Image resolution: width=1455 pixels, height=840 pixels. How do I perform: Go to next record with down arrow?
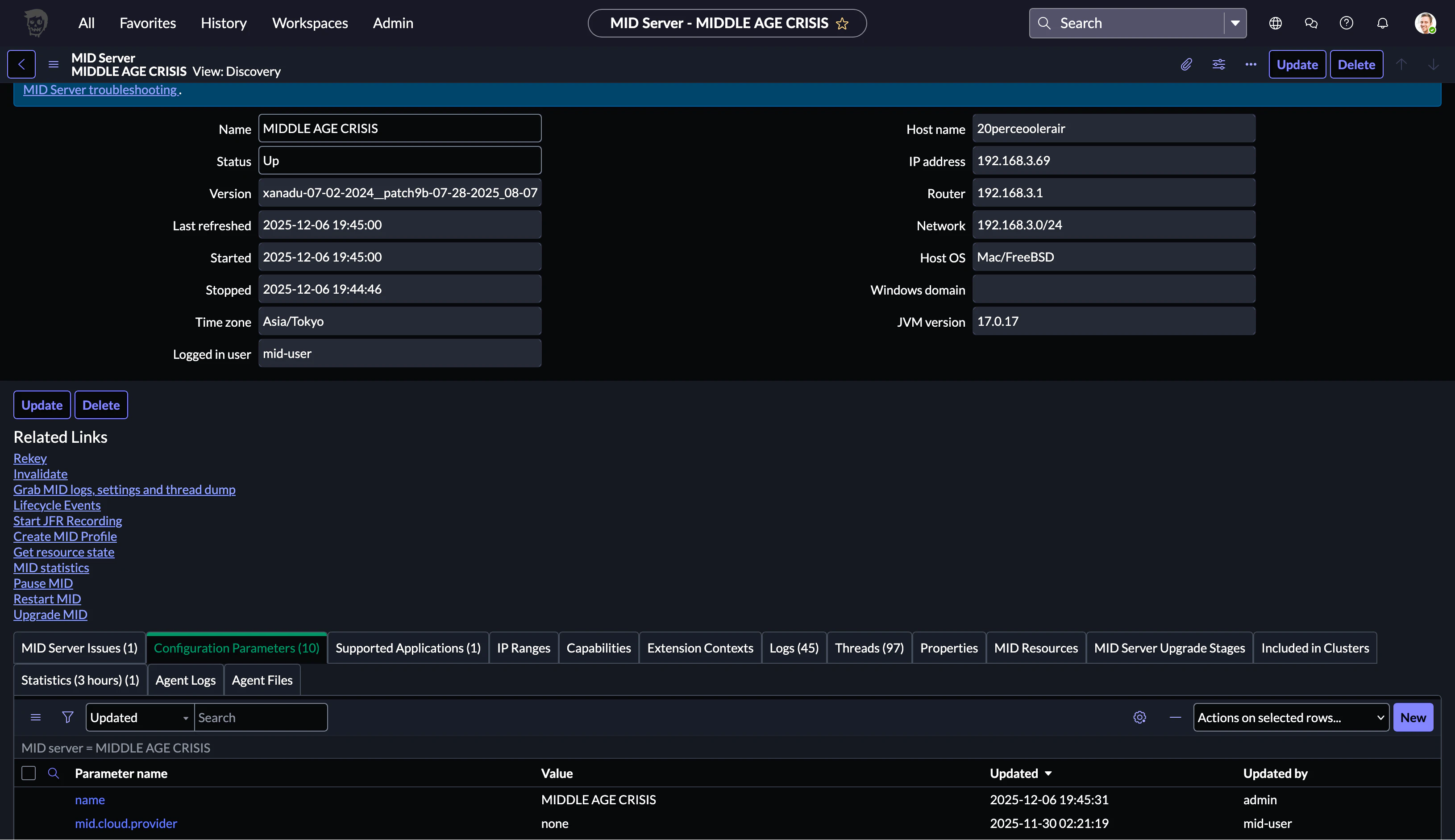coord(1434,64)
